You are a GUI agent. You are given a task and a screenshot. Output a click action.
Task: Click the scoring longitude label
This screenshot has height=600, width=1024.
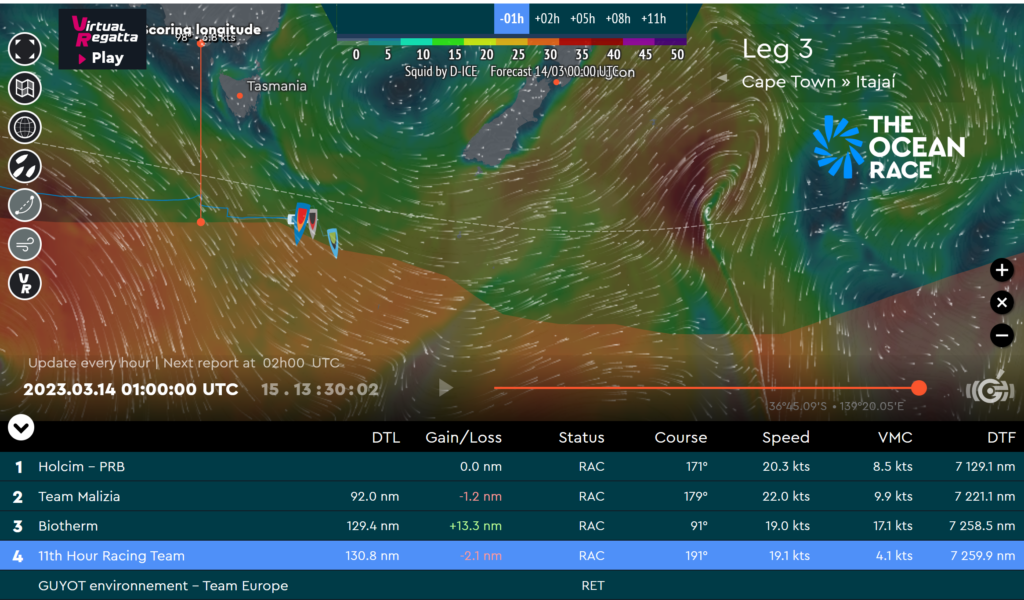[x=202, y=29]
